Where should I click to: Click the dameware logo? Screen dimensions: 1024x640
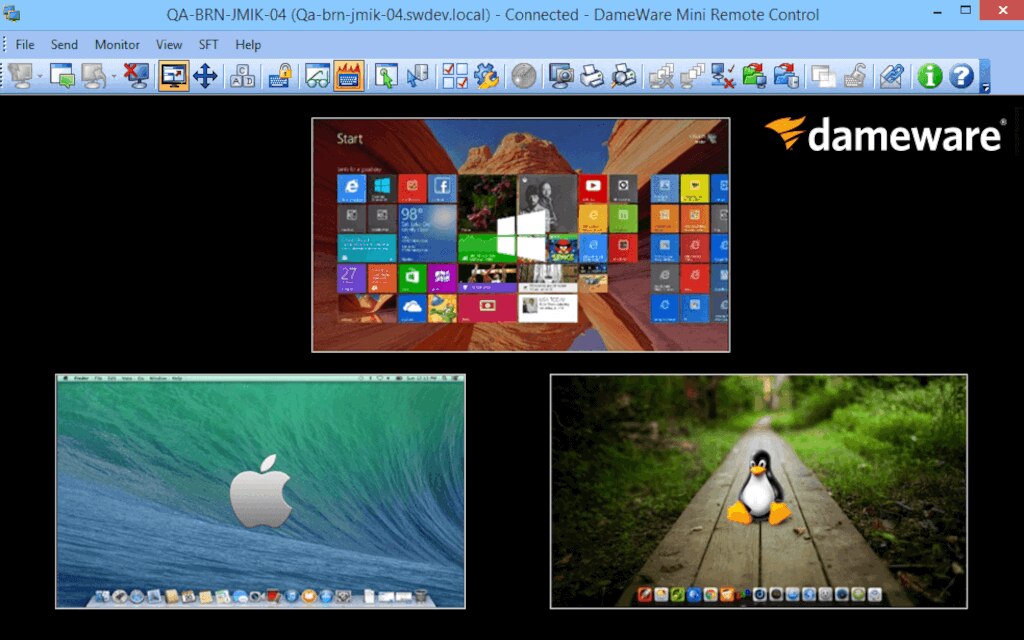click(x=880, y=137)
